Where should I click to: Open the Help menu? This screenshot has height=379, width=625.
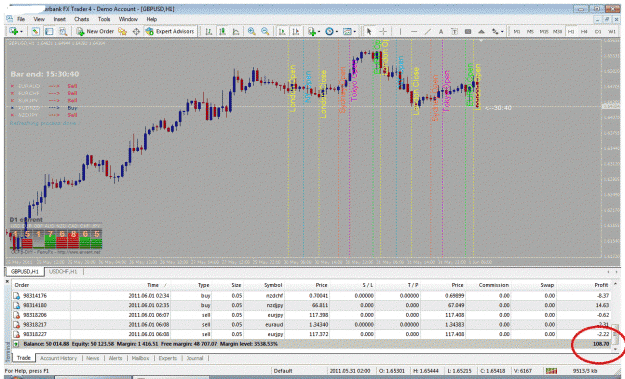coord(151,19)
